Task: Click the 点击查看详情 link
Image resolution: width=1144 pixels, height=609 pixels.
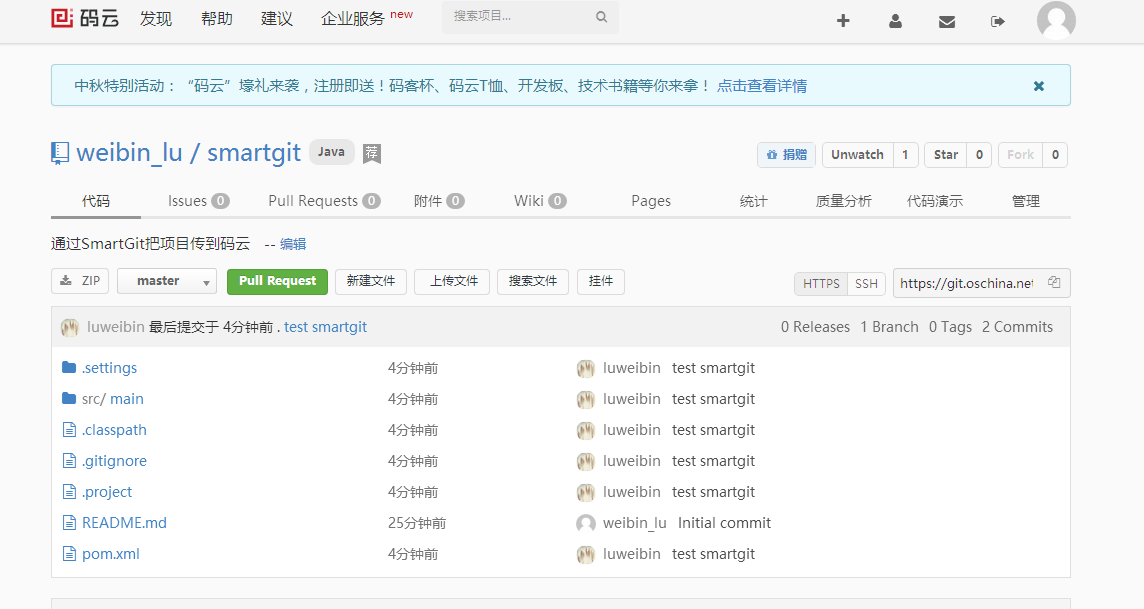Action: [762, 86]
